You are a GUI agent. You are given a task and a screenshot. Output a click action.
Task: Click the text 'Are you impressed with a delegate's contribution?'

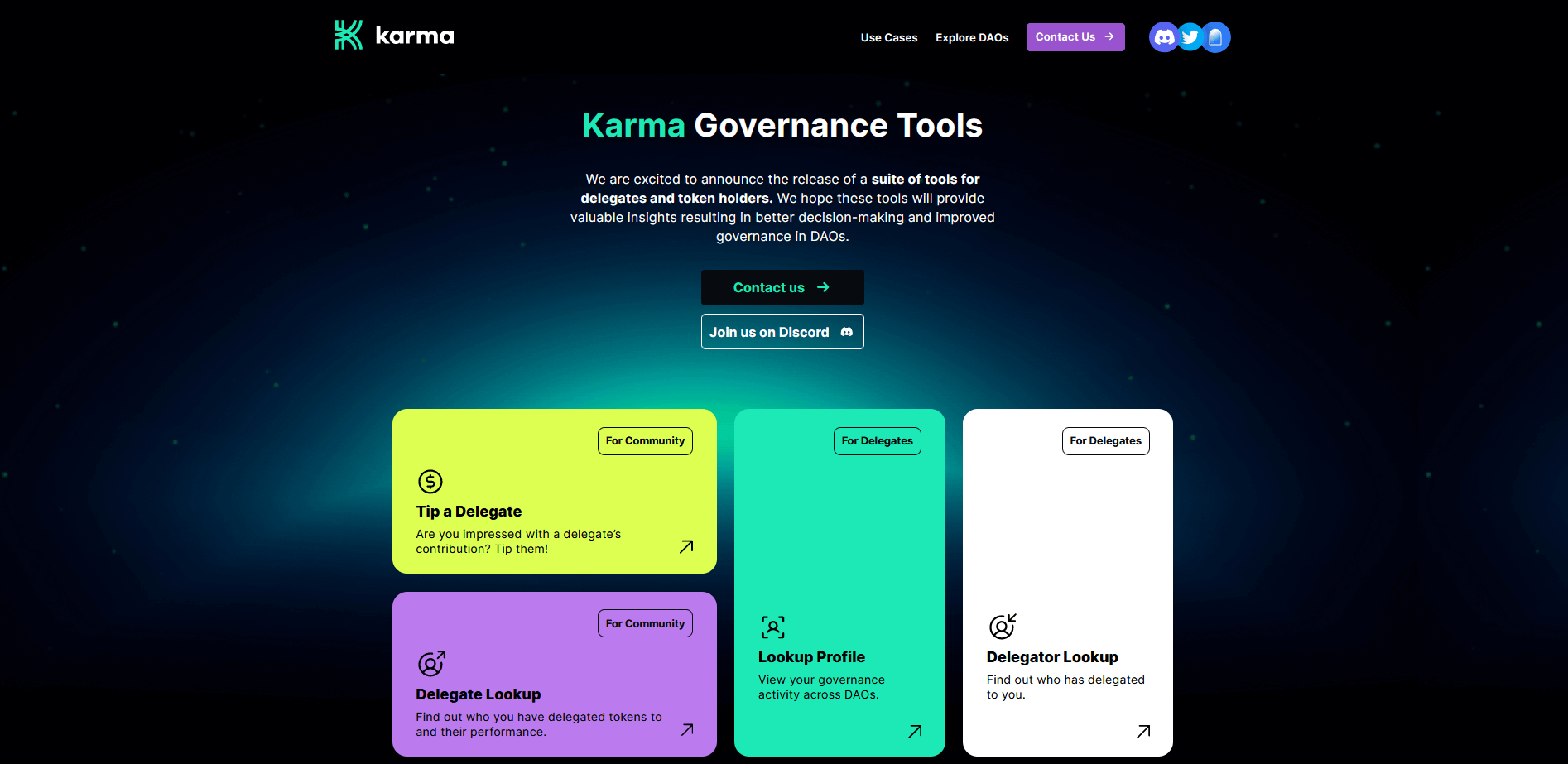518,541
